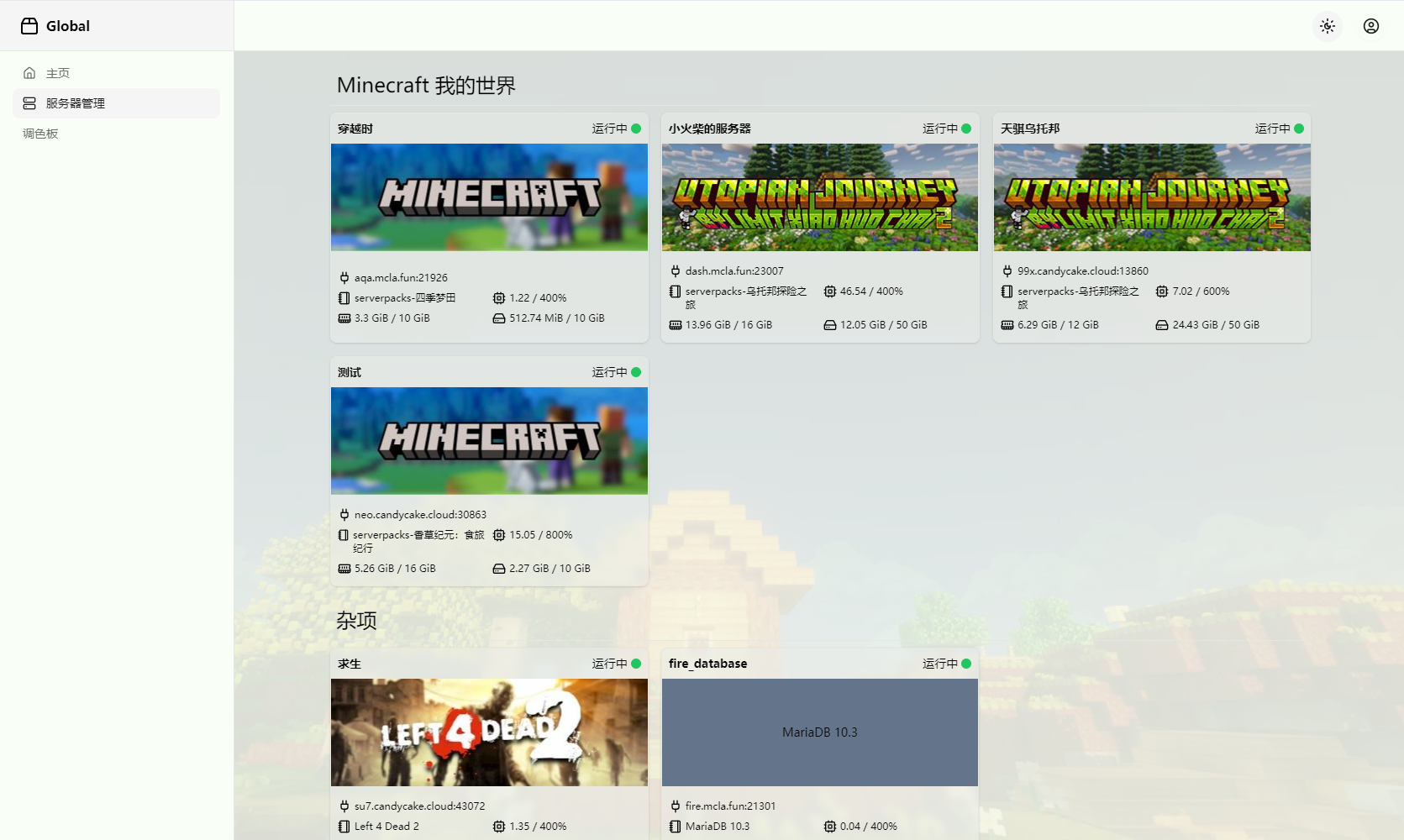Open the 小火柴的服务器 server title
The image size is (1404, 840).
(x=710, y=129)
